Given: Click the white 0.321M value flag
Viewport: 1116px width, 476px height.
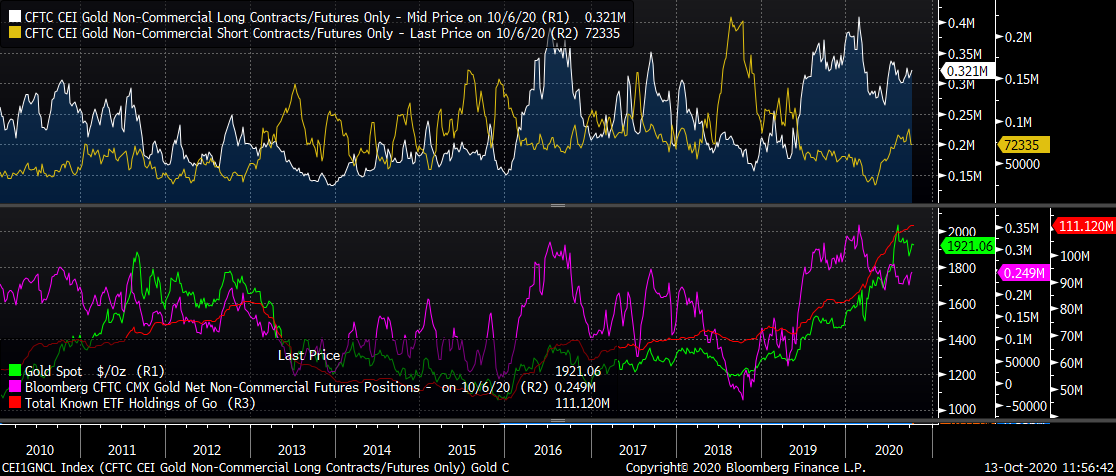Looking at the screenshot, I should click(x=968, y=71).
